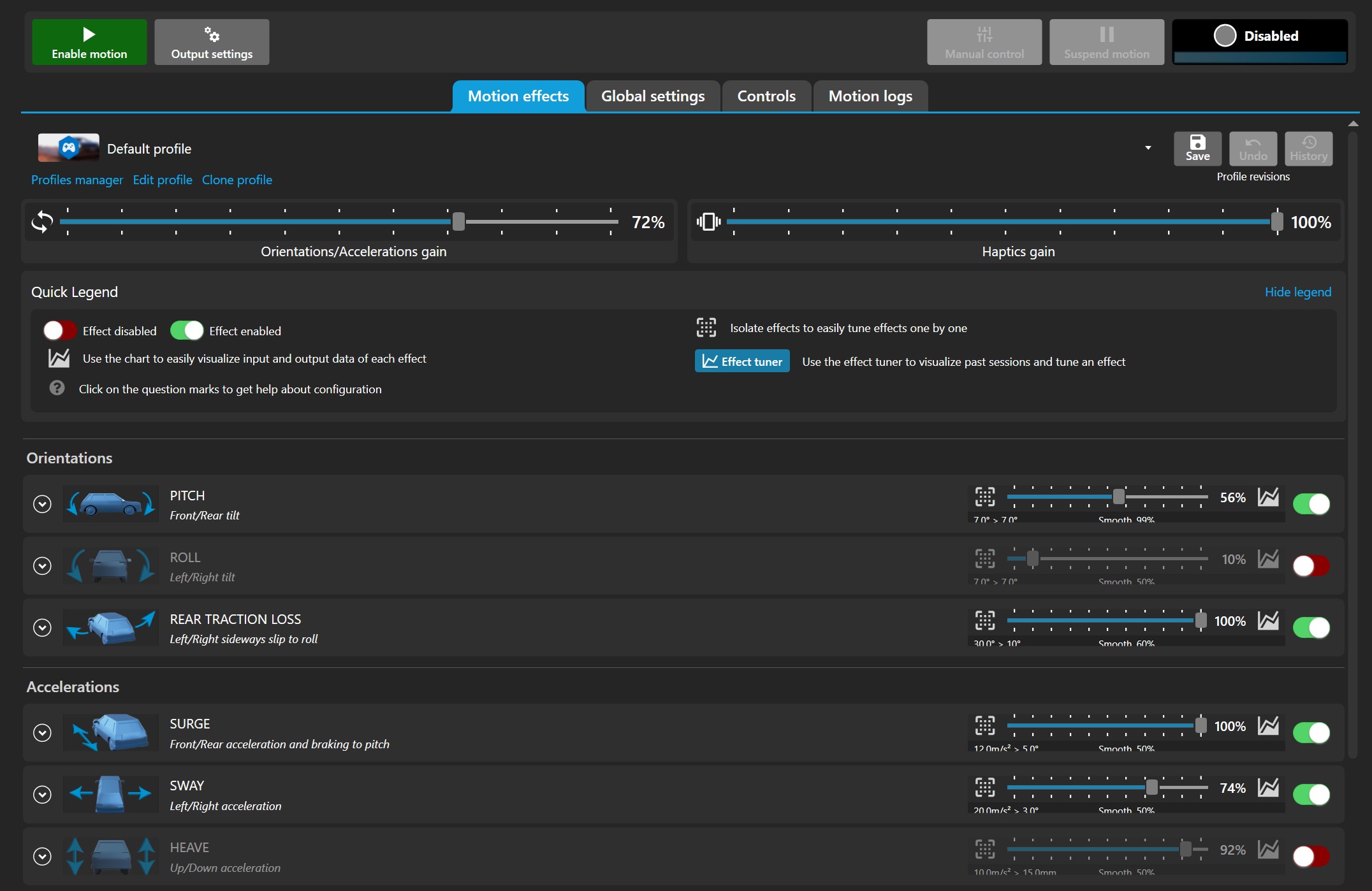Viewport: 1372px width, 891px height.
Task: Click the question mark help icon
Action: pos(57,388)
